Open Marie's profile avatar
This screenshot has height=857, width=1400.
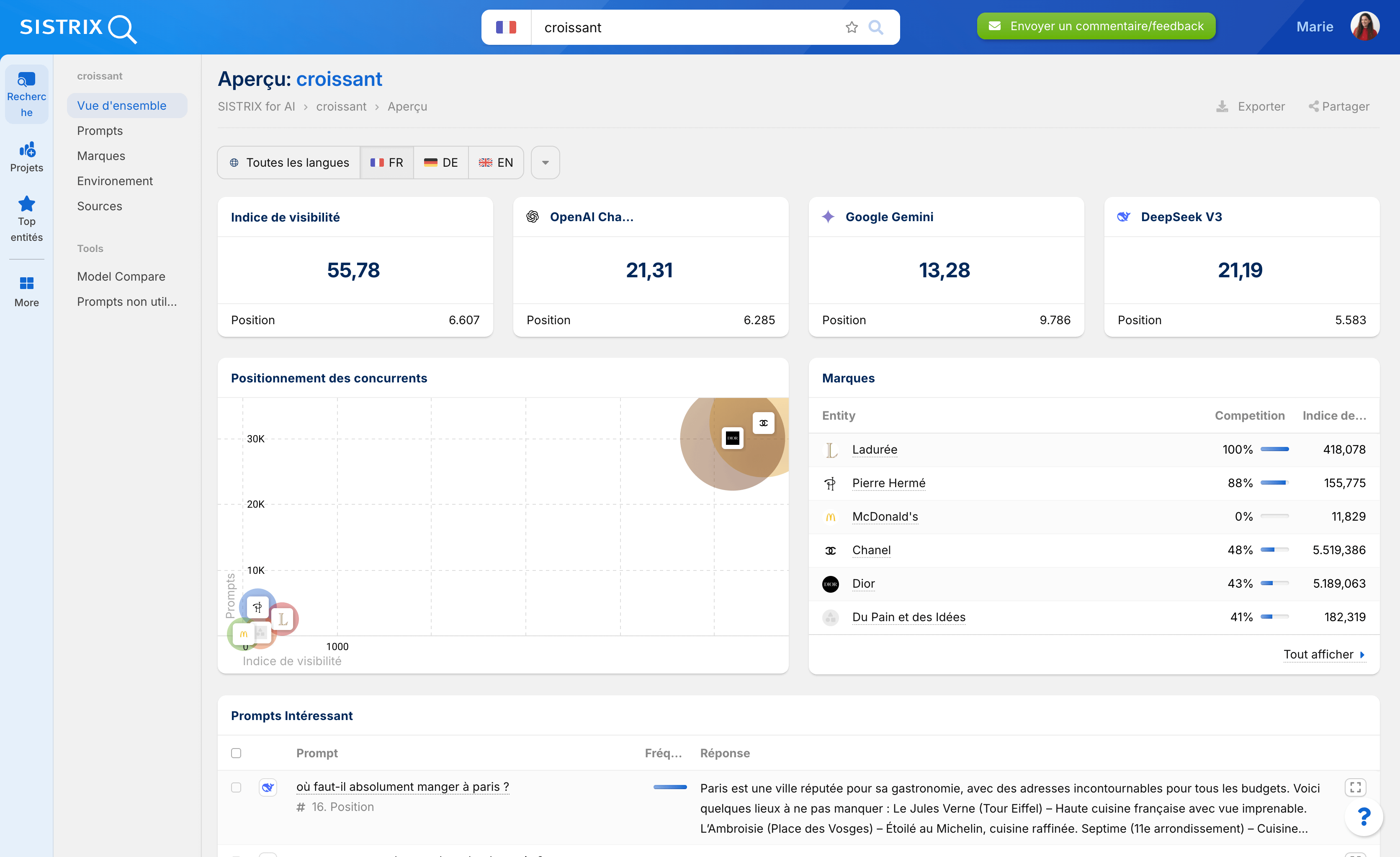[x=1365, y=27]
